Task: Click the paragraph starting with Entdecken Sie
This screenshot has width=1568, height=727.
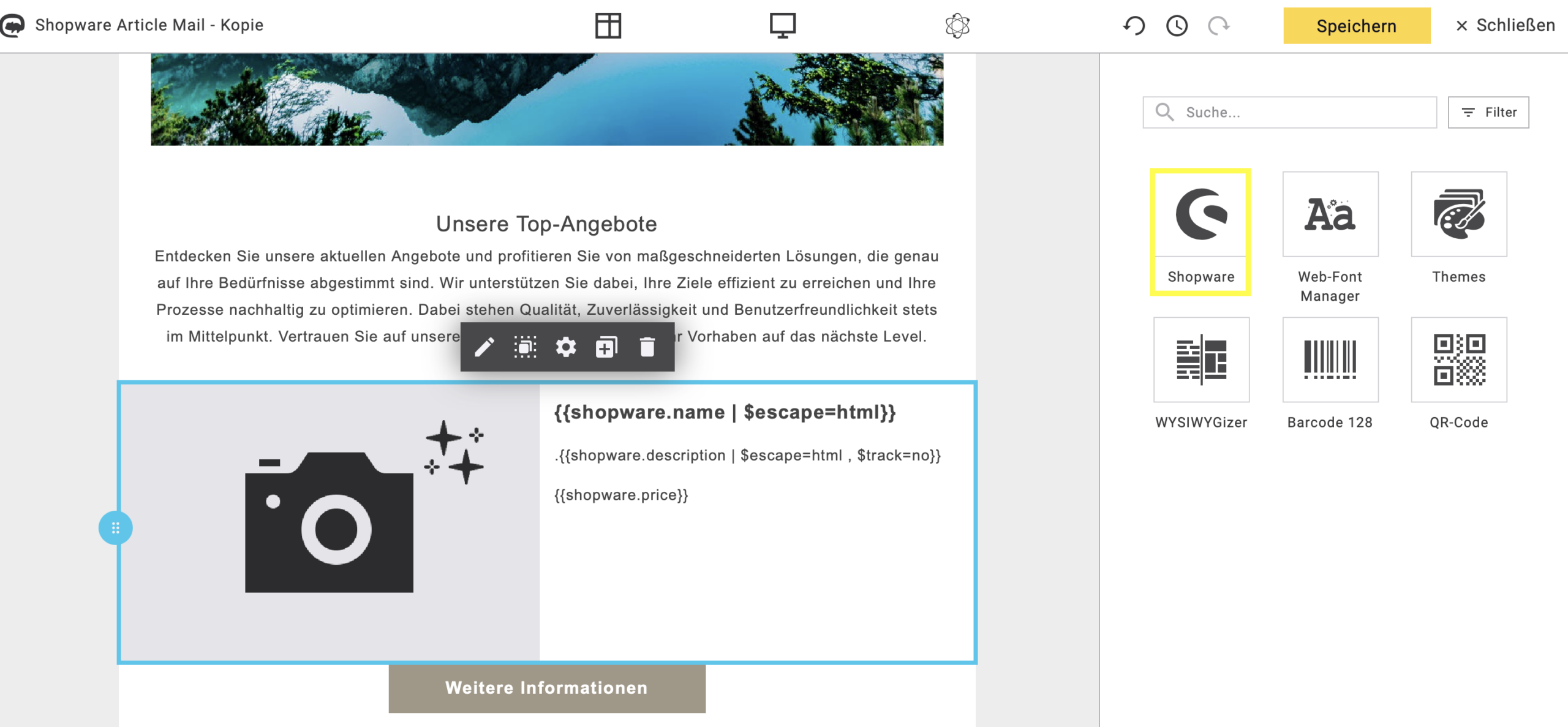Action: pos(546,296)
